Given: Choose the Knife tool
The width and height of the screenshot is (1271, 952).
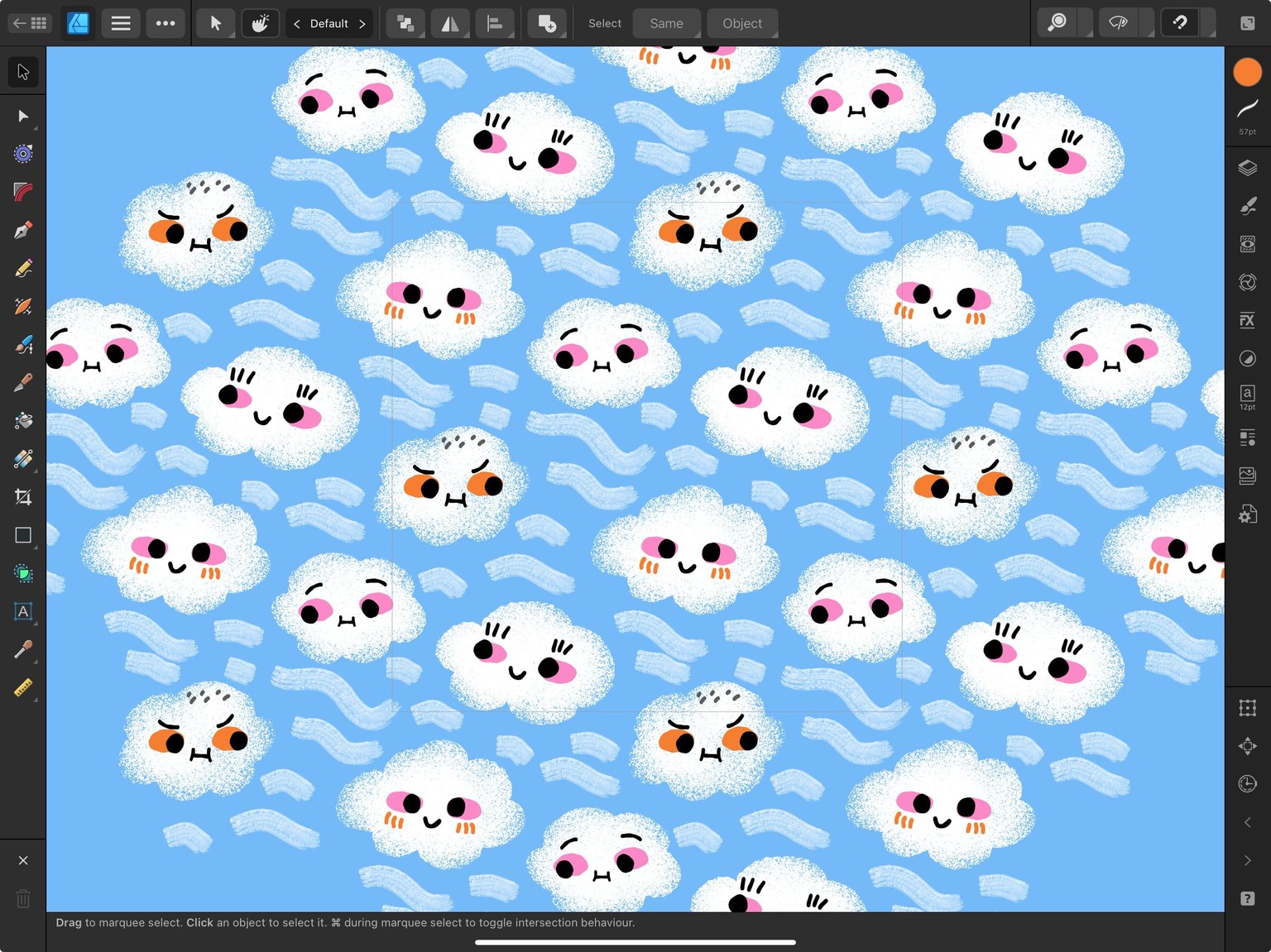Looking at the screenshot, I should [23, 382].
